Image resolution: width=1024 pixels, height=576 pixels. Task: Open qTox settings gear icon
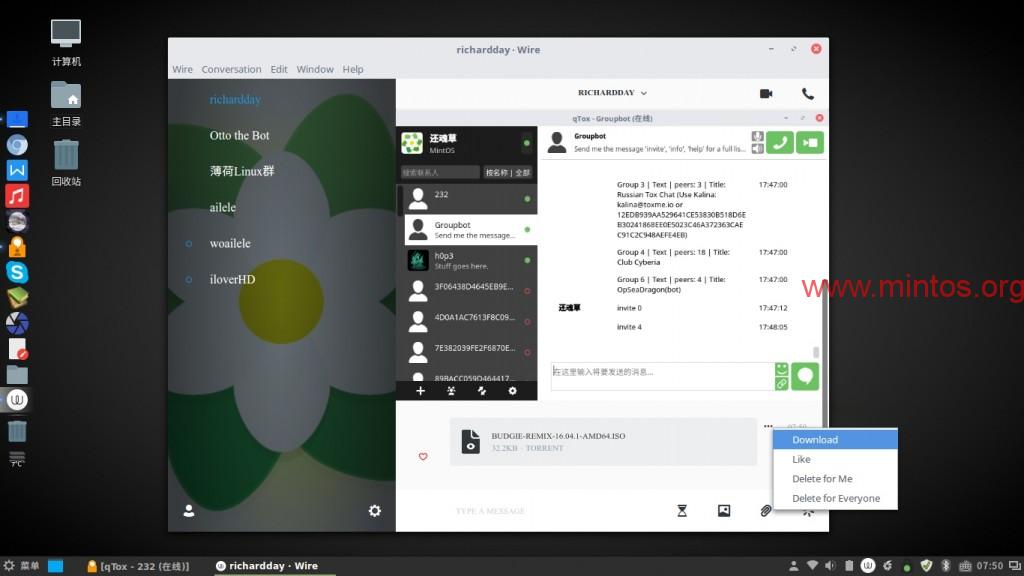click(513, 391)
